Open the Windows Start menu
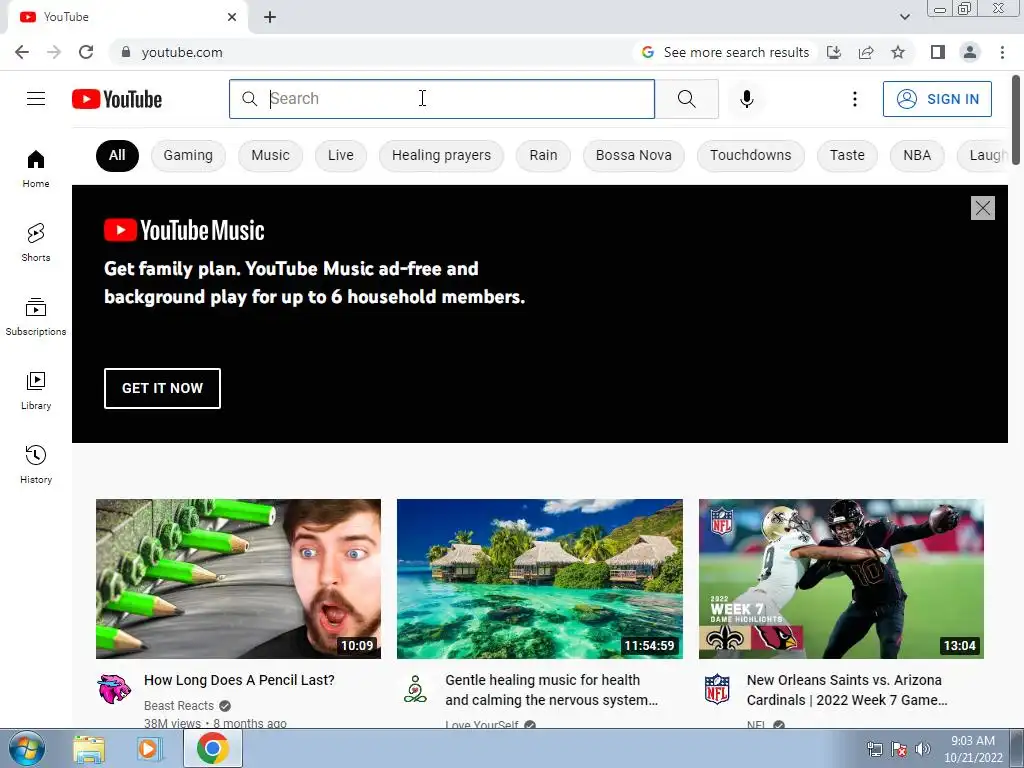The image size is (1024, 768). coord(26,748)
